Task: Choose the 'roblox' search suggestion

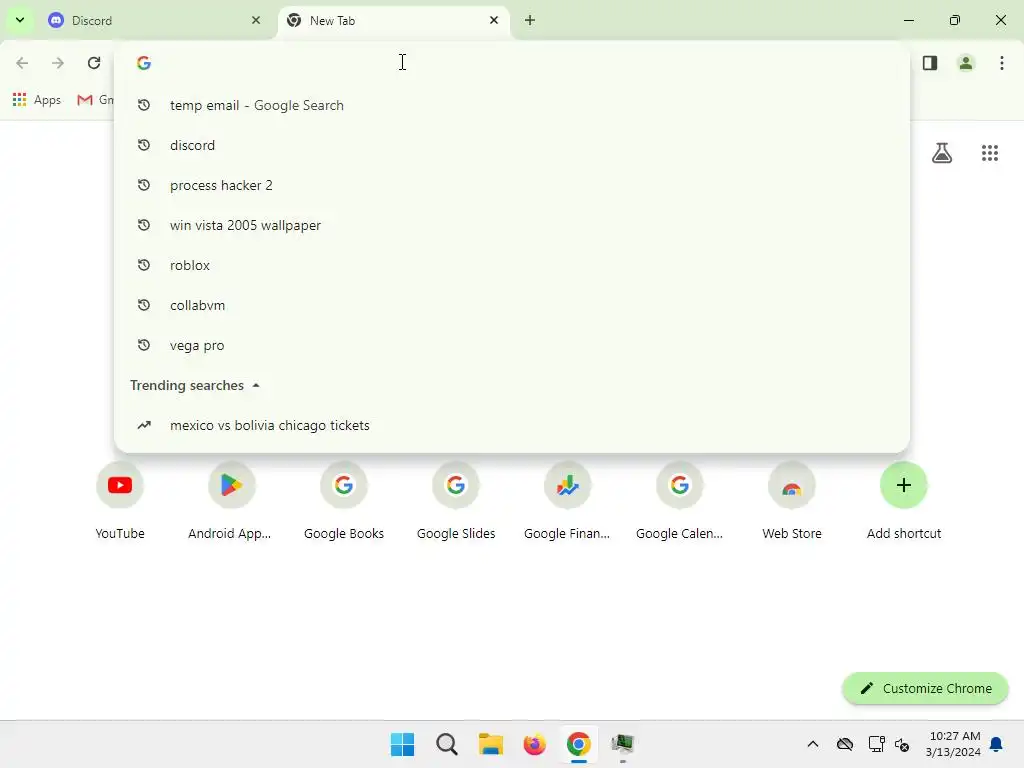Action: [x=511, y=265]
